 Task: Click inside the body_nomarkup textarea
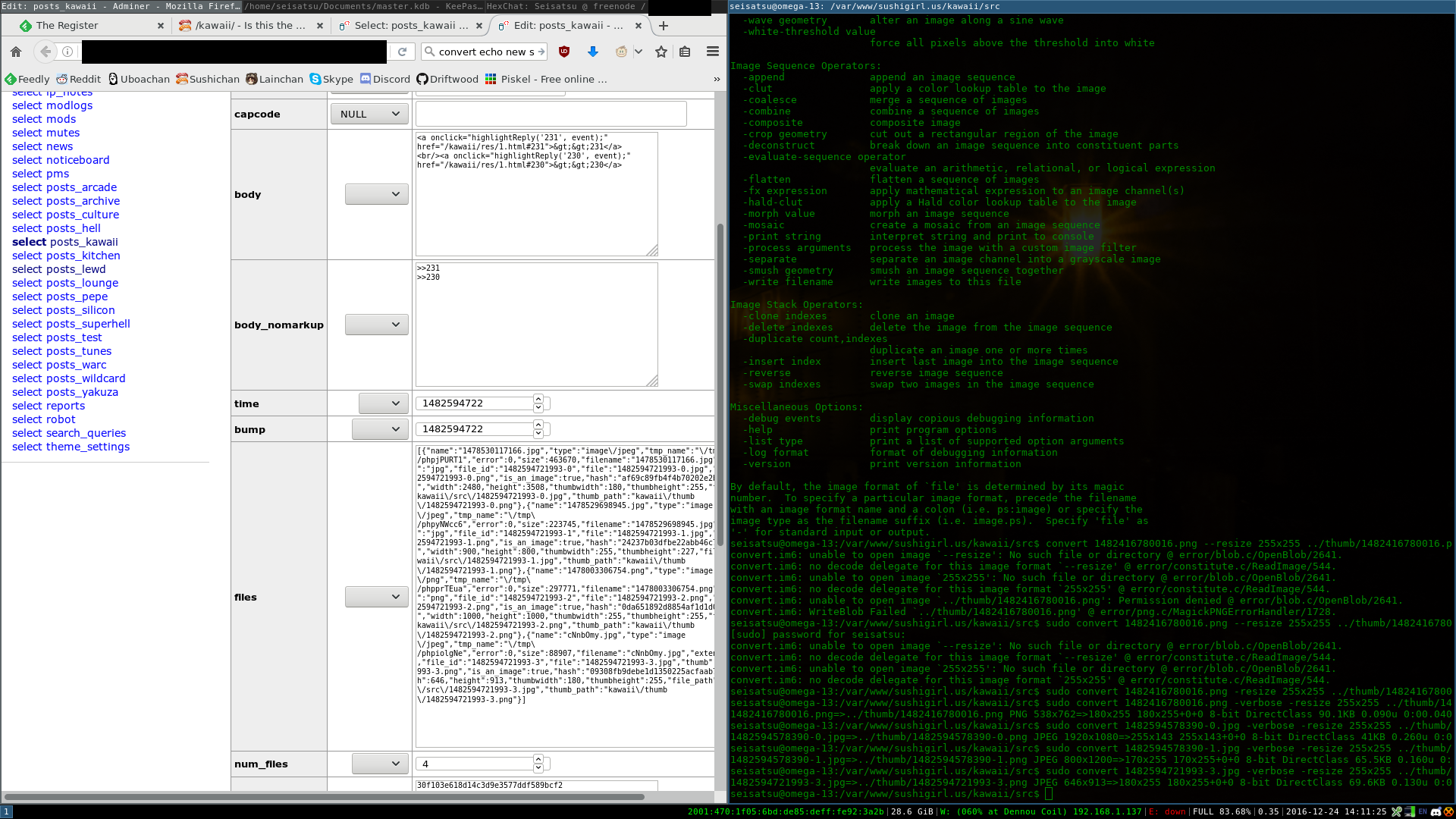coord(535,326)
